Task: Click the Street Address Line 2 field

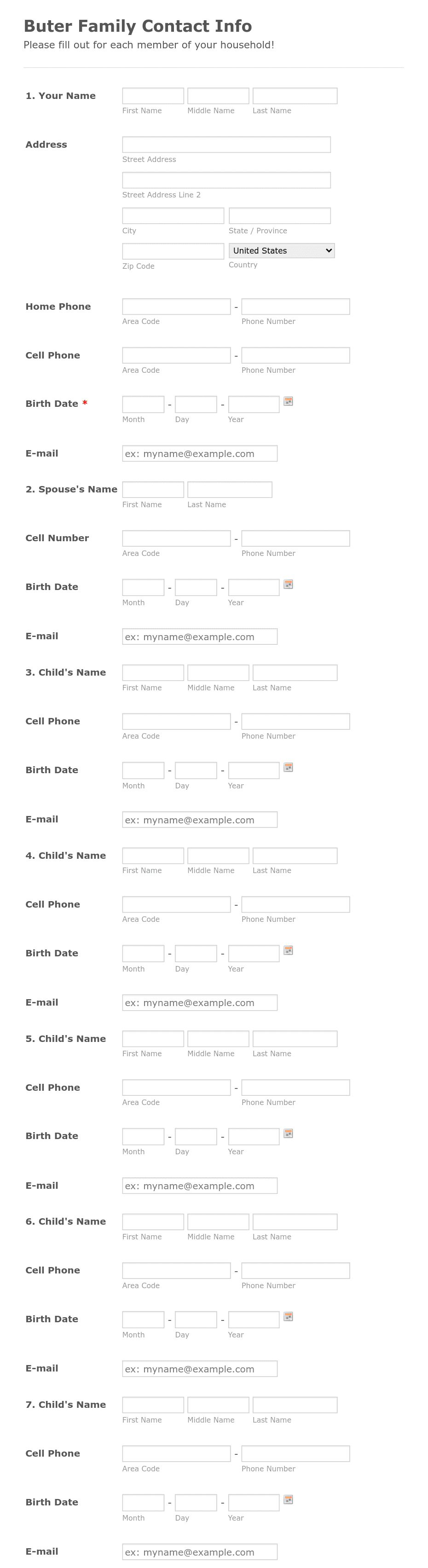Action: pyautogui.click(x=226, y=179)
